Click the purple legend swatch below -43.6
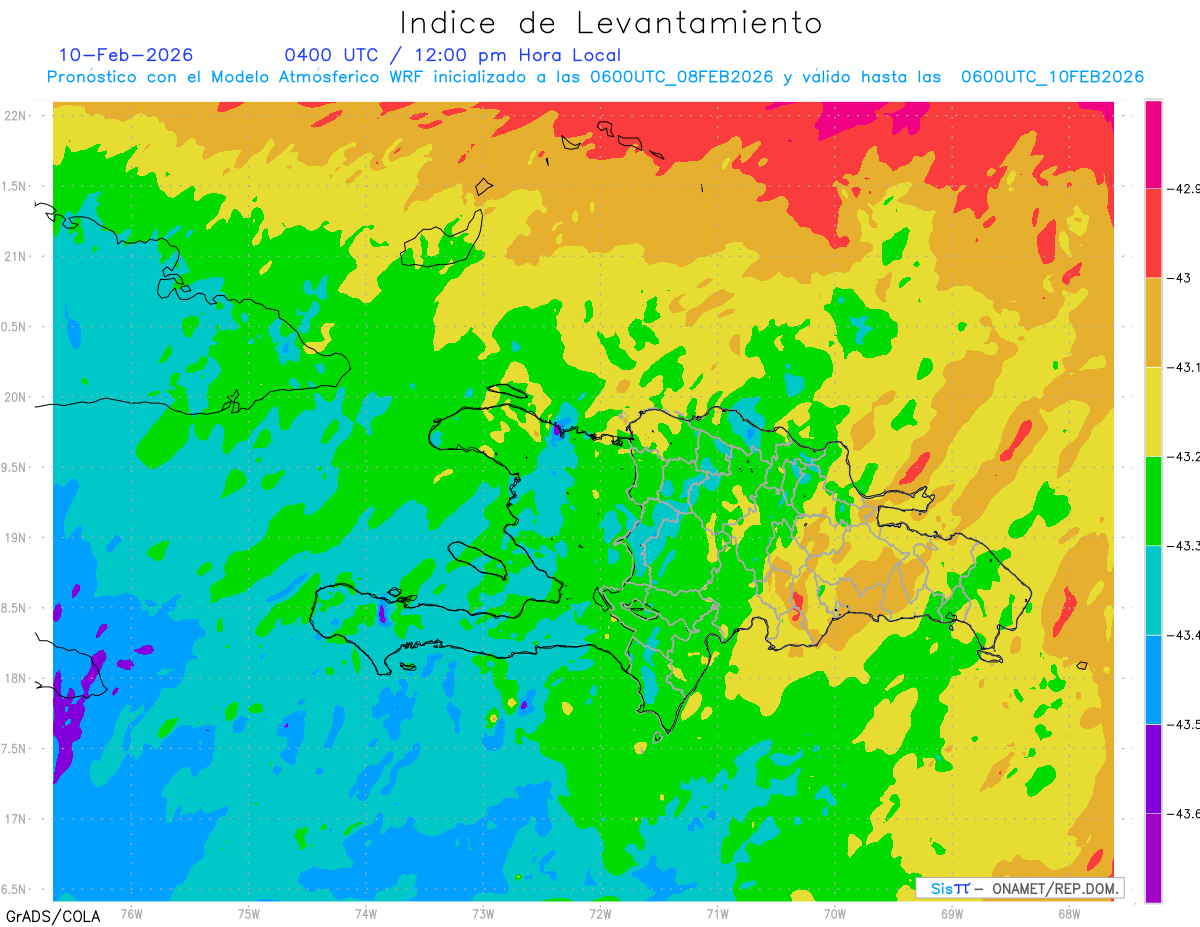 click(x=1153, y=858)
